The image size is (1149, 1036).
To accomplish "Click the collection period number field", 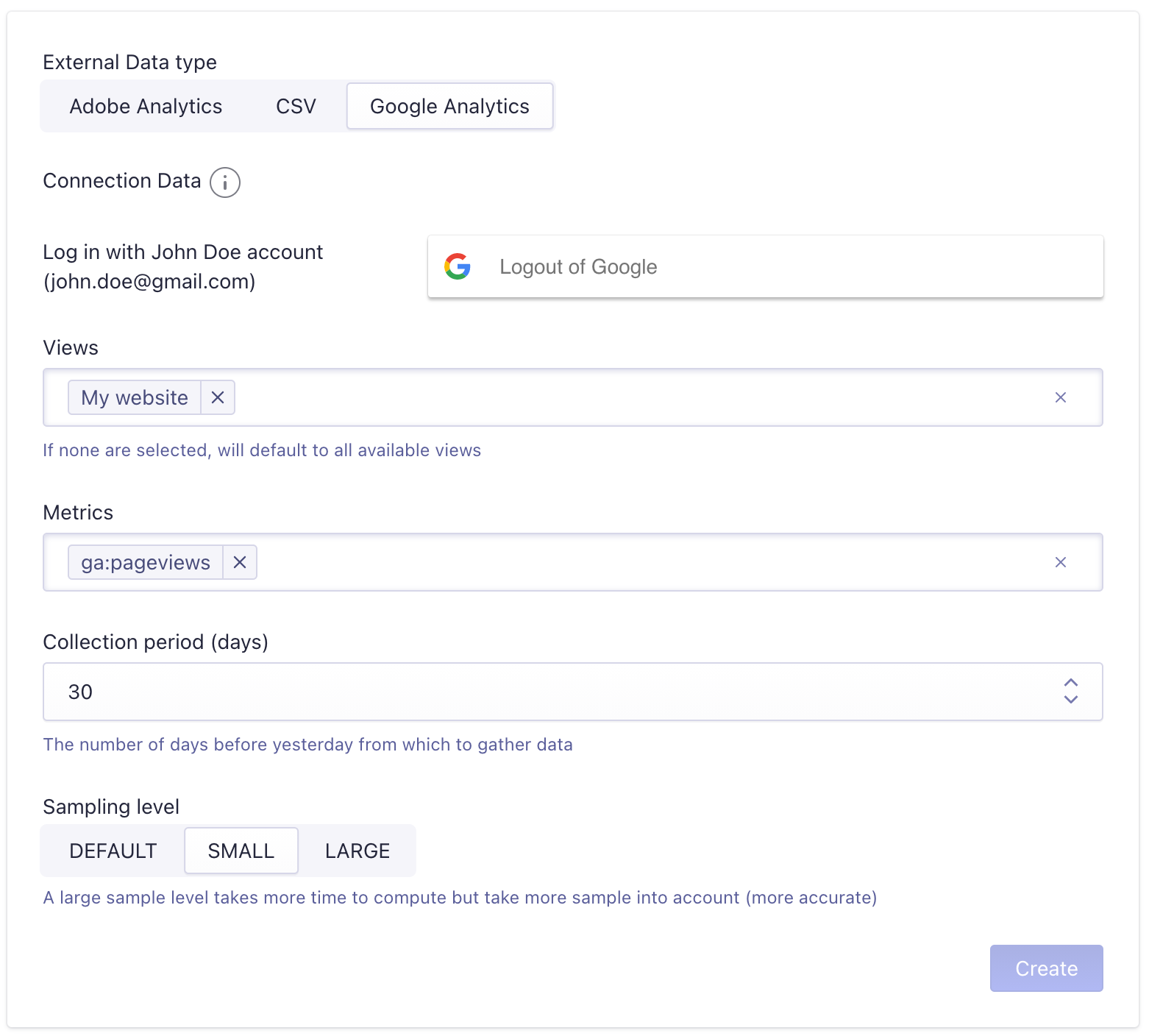I will pyautogui.click(x=515, y=692).
